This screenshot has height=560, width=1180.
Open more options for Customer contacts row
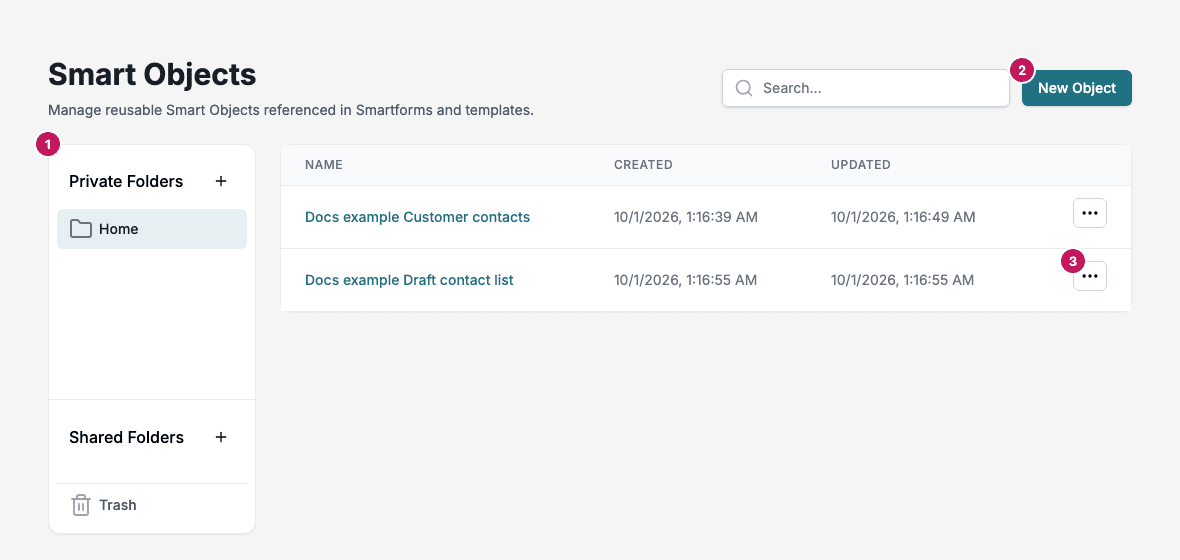point(1090,213)
